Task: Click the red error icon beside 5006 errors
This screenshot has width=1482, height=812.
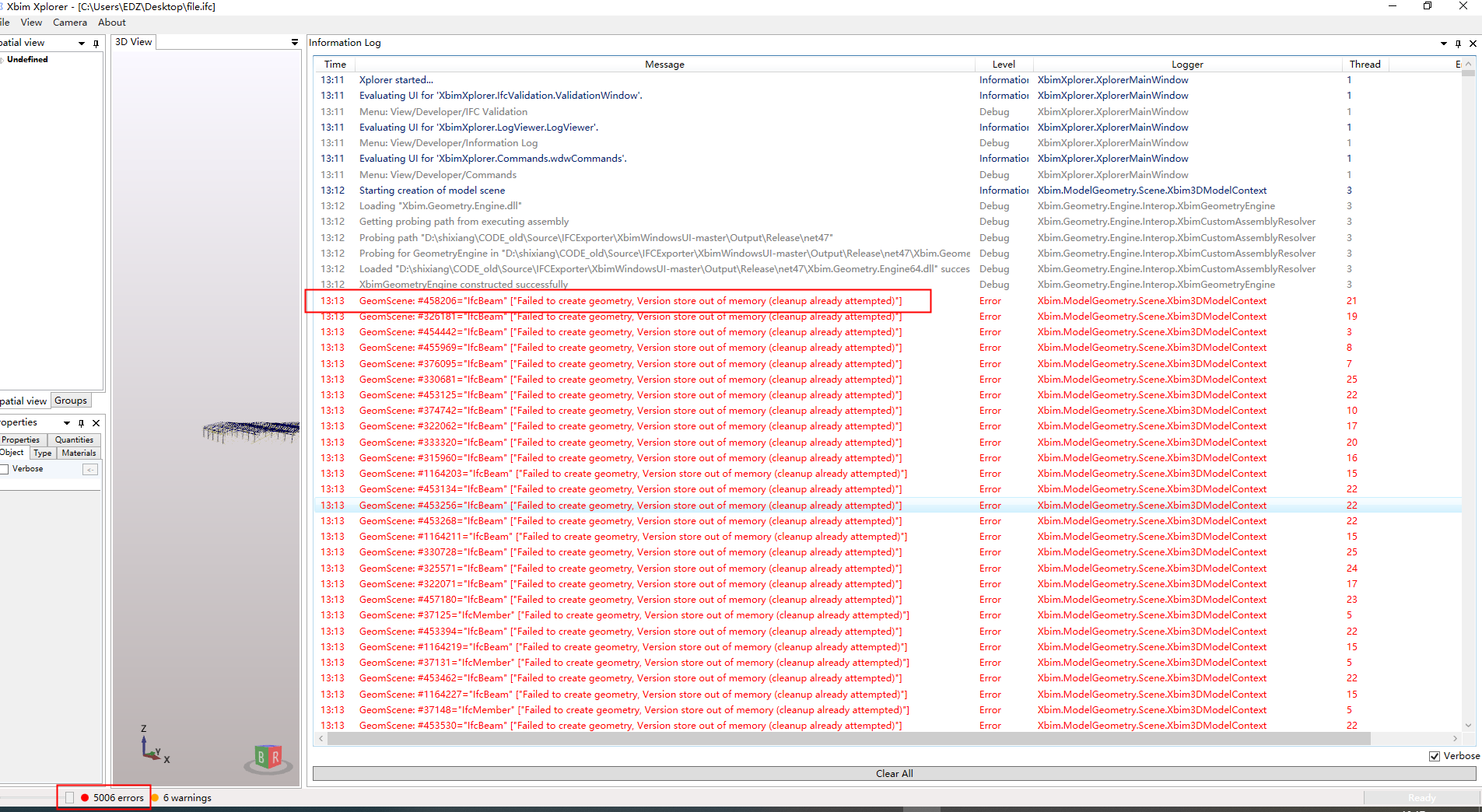Action: [x=85, y=797]
